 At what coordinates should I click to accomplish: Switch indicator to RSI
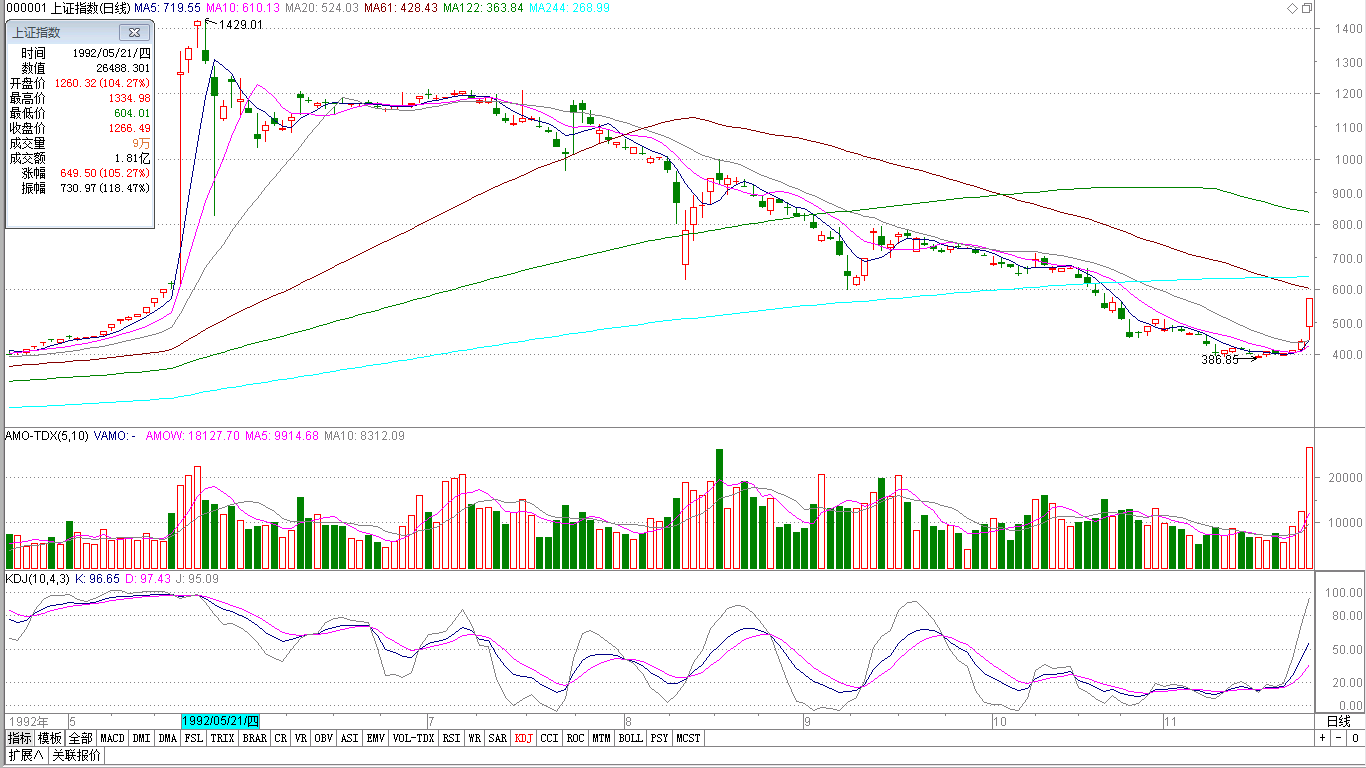click(x=452, y=738)
